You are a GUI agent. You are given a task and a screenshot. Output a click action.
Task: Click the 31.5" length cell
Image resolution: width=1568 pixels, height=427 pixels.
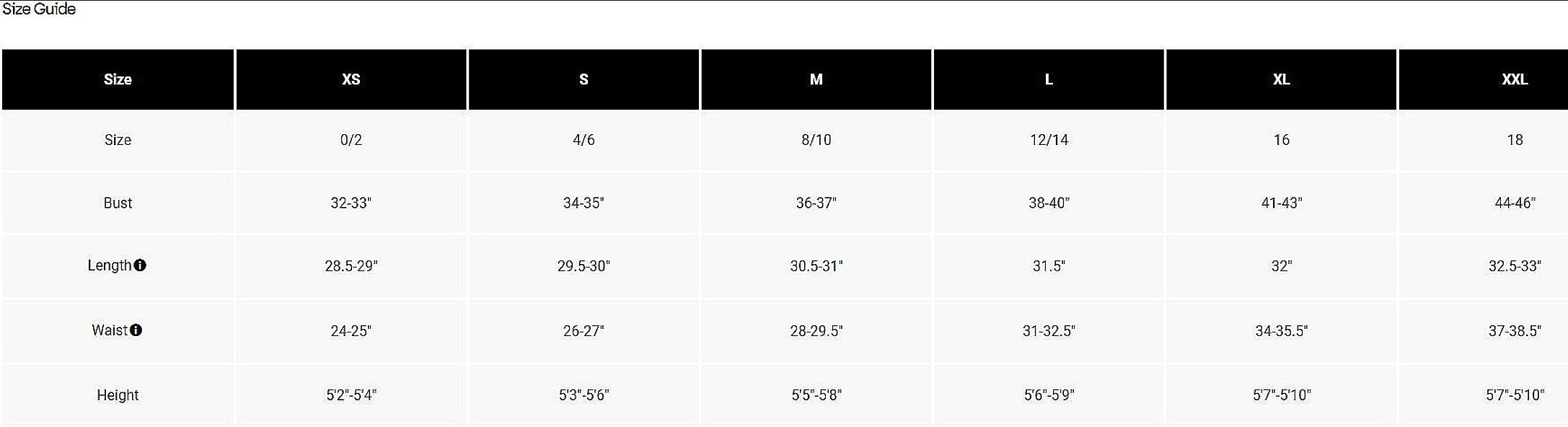pyautogui.click(x=1049, y=266)
